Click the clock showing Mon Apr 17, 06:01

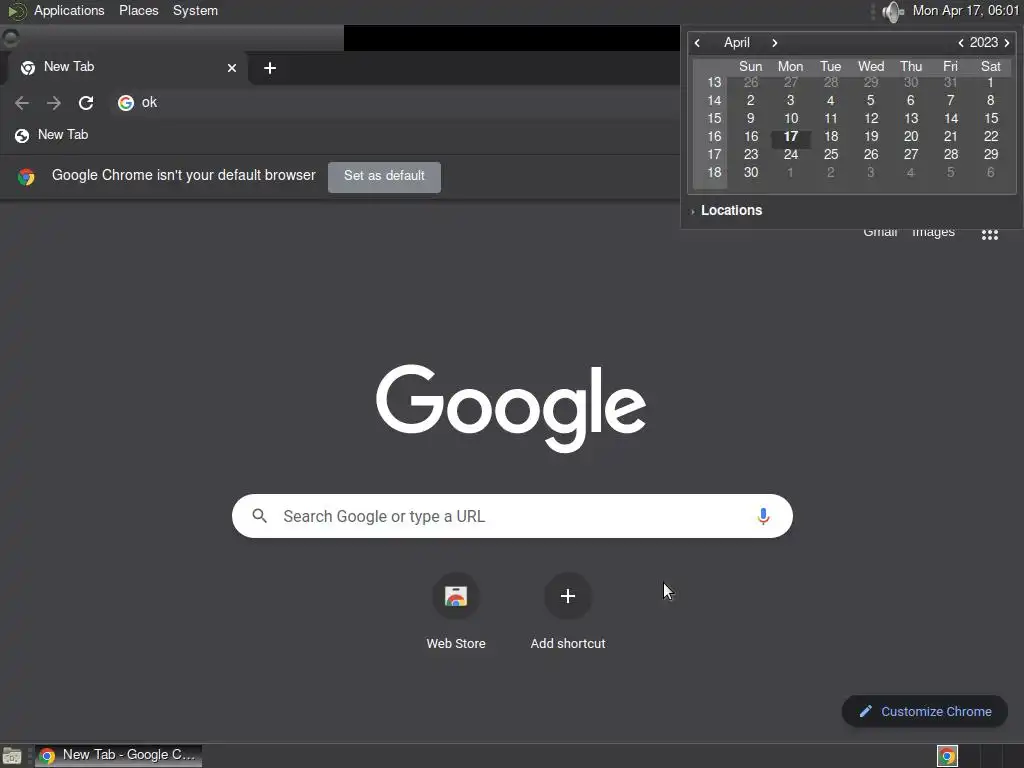click(965, 10)
